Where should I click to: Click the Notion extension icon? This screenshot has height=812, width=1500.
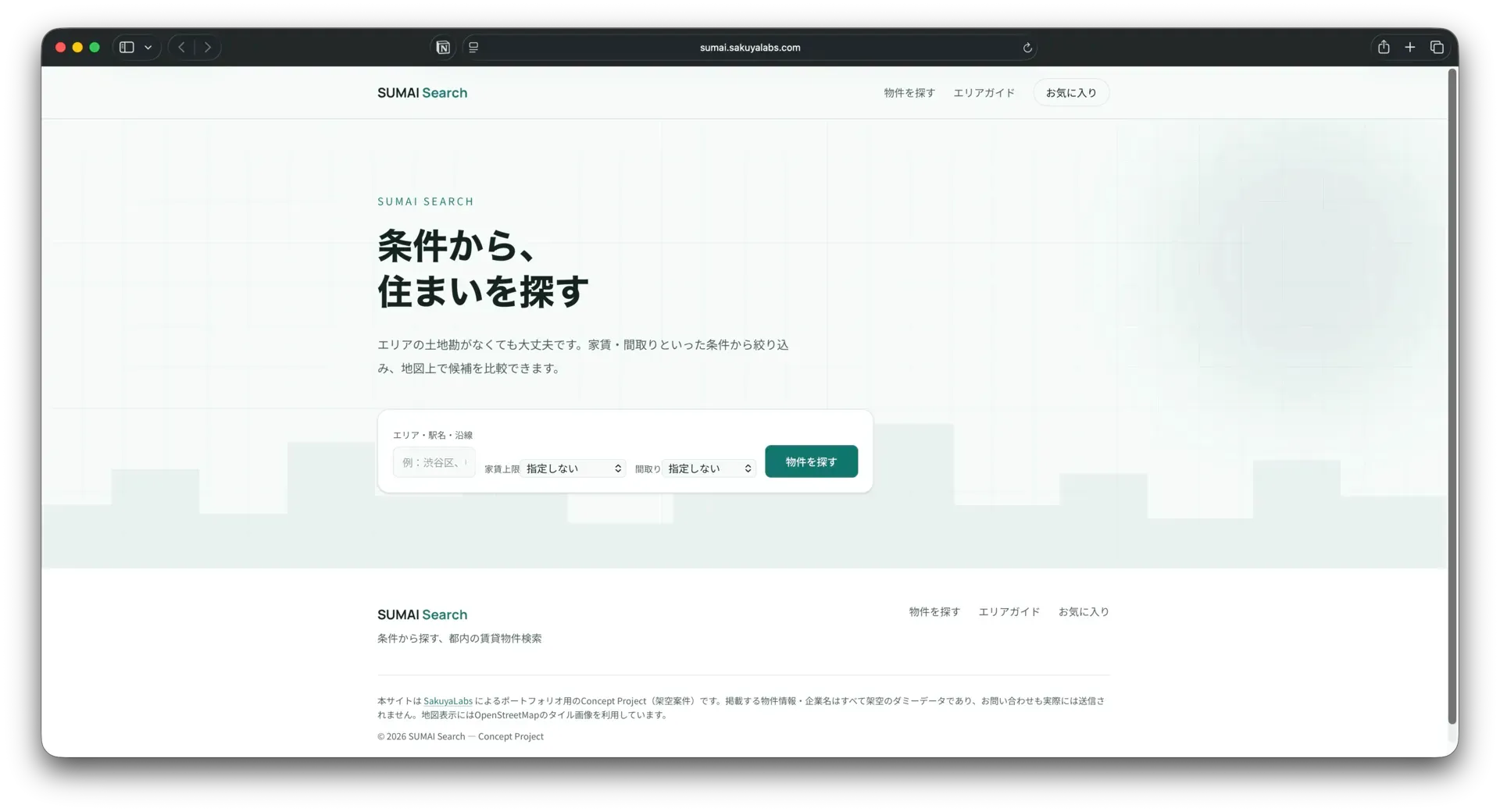[443, 48]
